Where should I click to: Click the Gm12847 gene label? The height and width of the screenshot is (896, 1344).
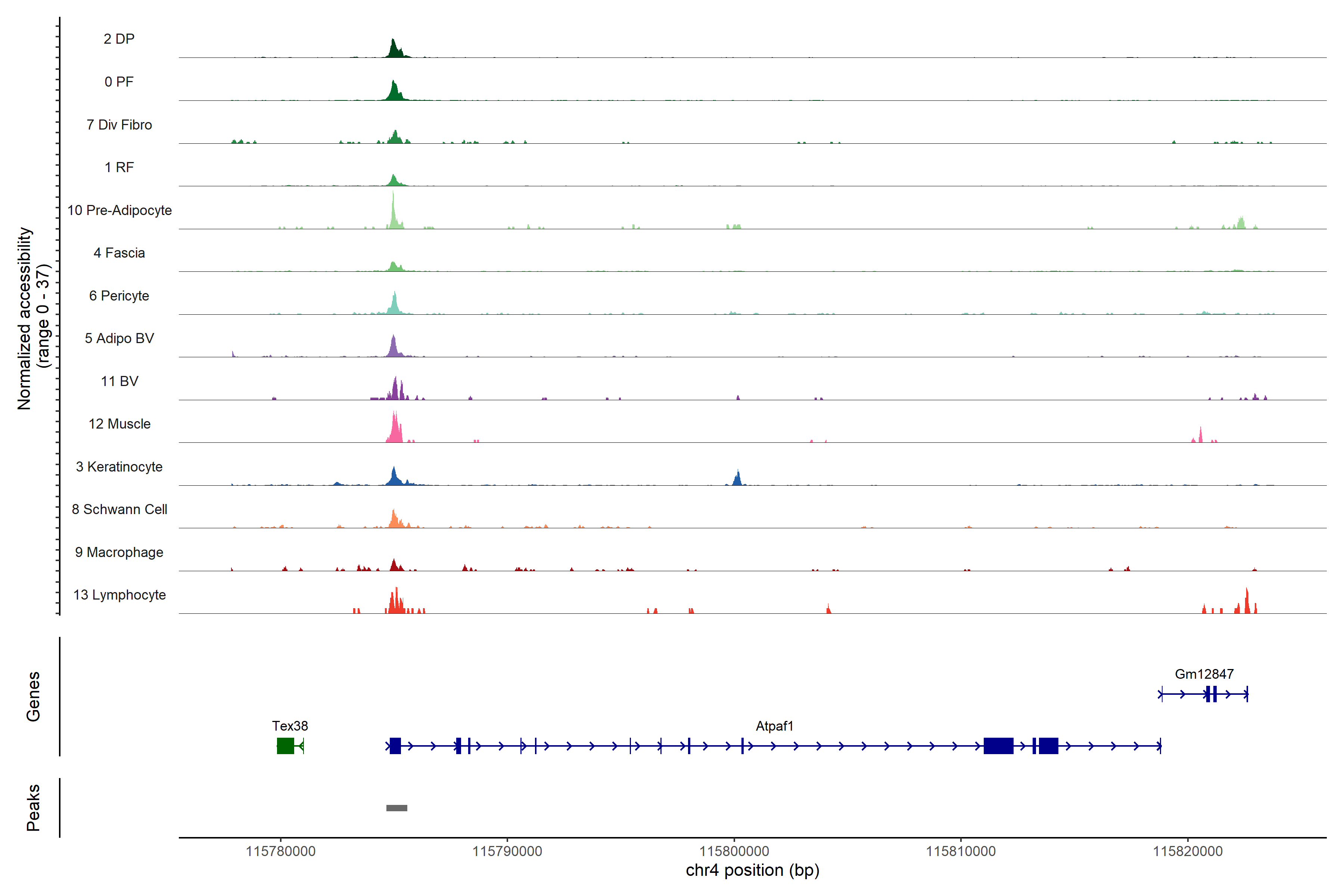tap(1204, 674)
